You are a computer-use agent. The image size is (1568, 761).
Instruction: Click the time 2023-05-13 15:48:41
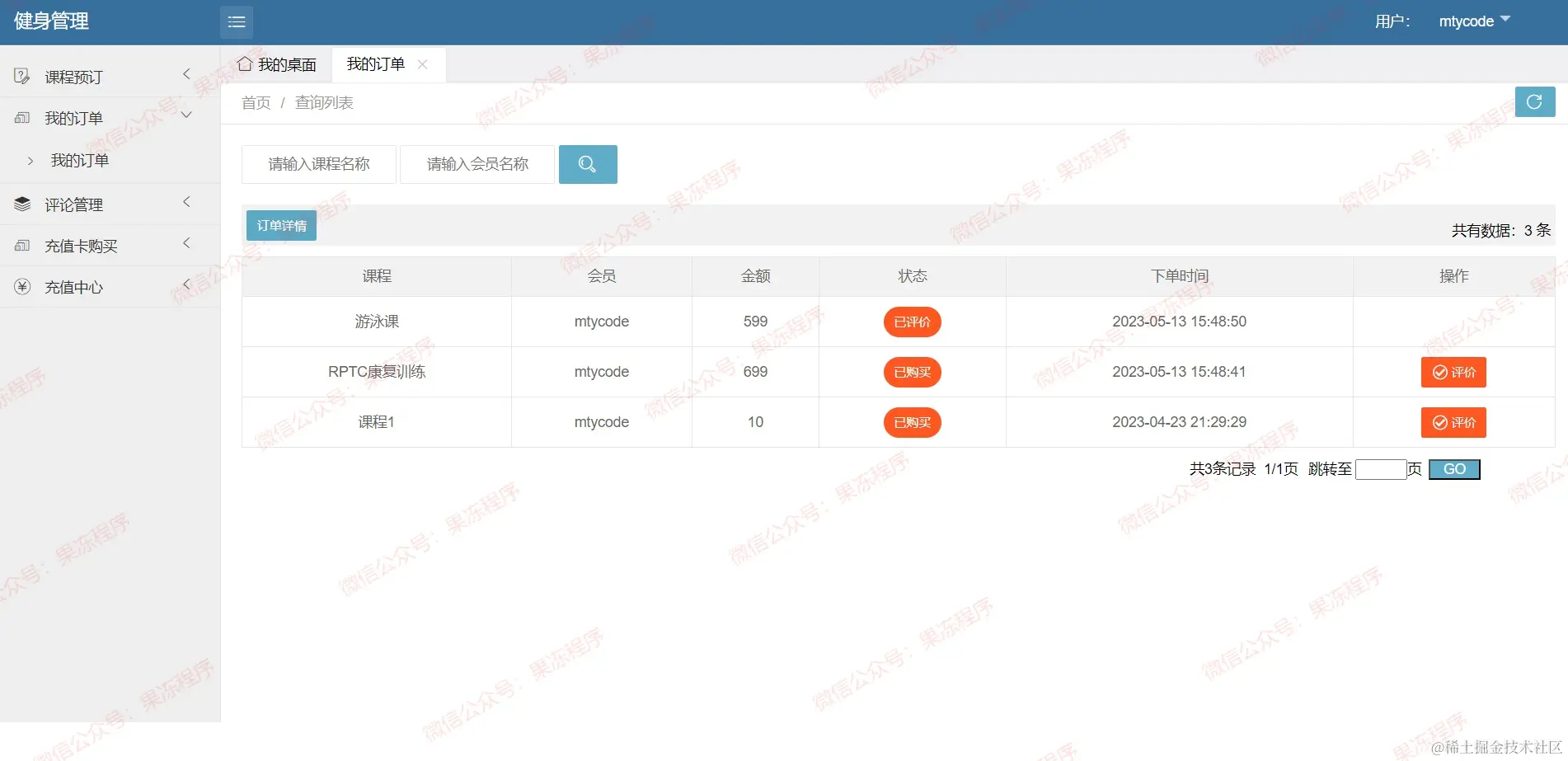pyautogui.click(x=1179, y=372)
